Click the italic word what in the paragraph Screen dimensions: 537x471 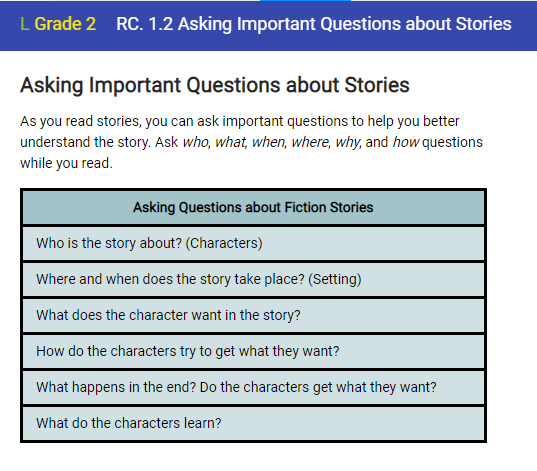click(x=230, y=142)
